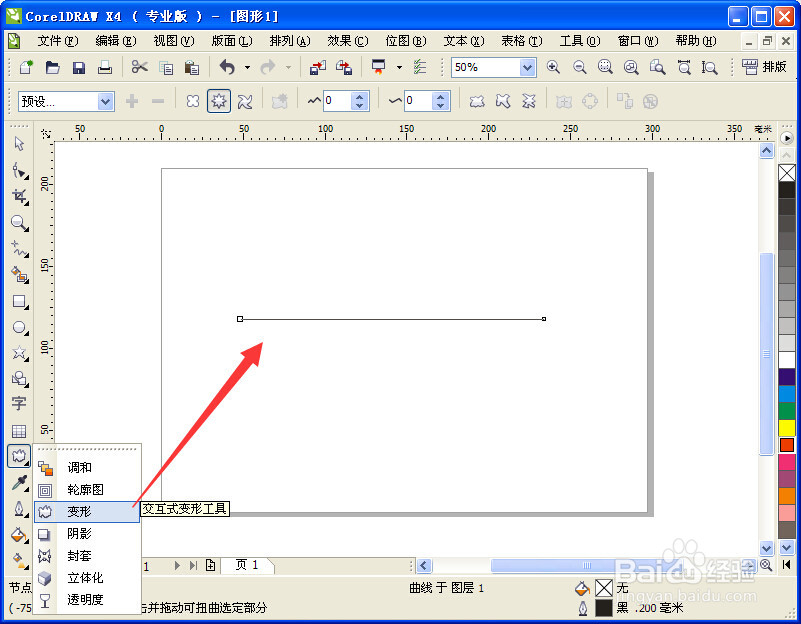Click the 排版 button
Screen dimensions: 801x624
(764, 67)
